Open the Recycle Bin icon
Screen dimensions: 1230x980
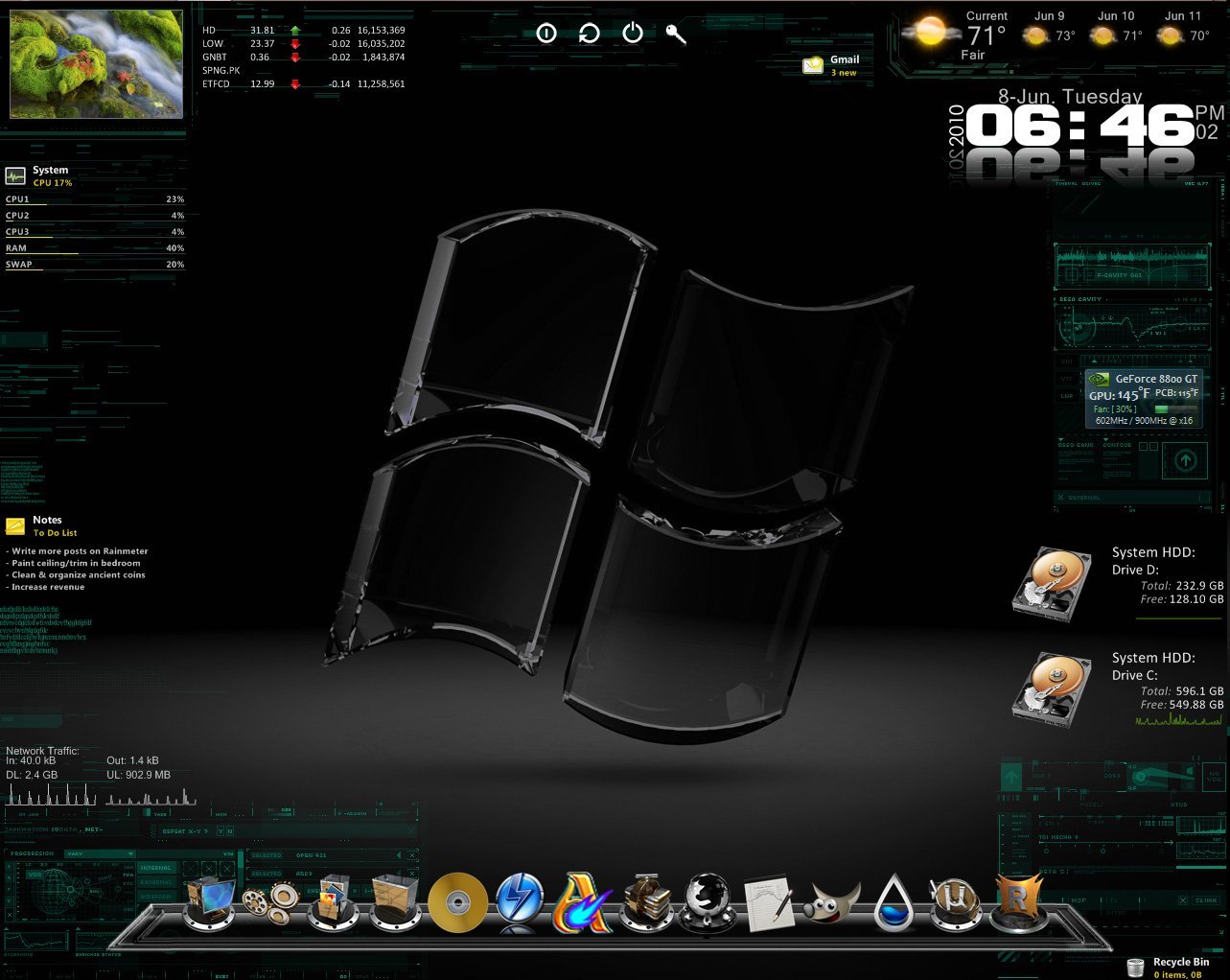[1136, 968]
